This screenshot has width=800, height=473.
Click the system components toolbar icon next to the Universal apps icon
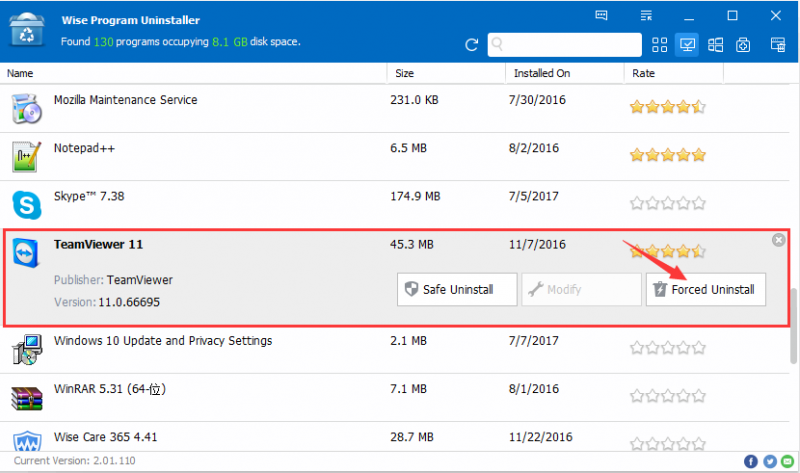pos(743,45)
